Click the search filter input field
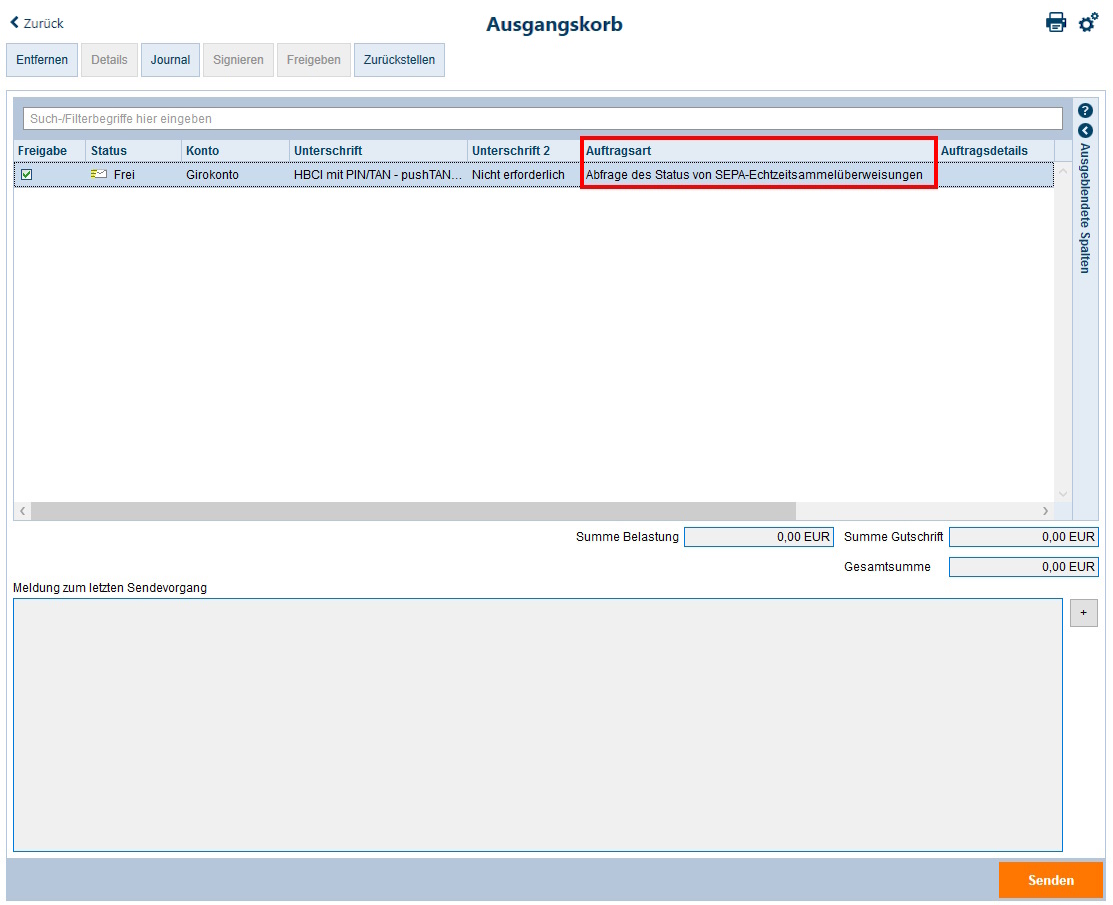1113x905 pixels. [x=542, y=119]
